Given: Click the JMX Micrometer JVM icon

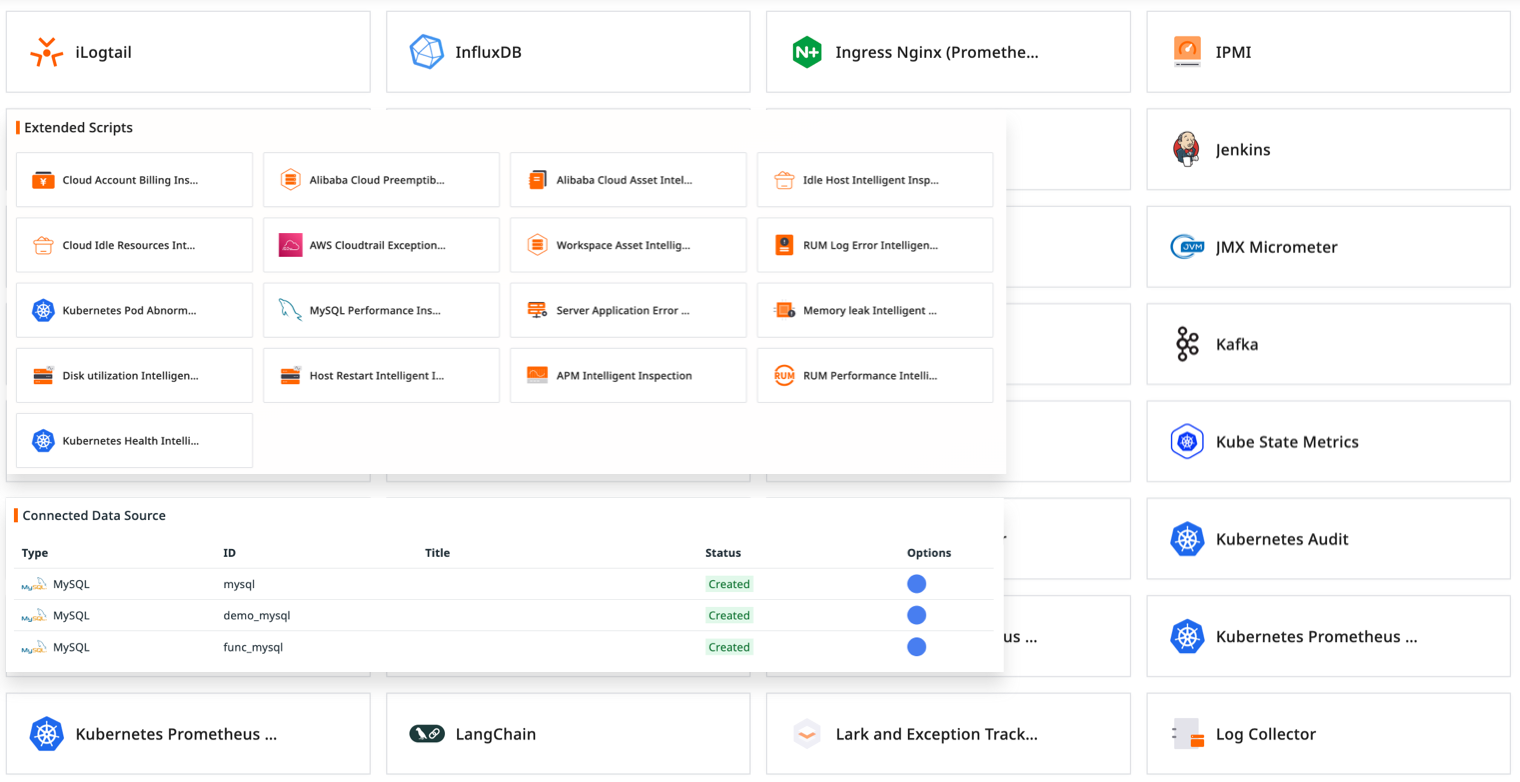Looking at the screenshot, I should pyautogui.click(x=1187, y=247).
